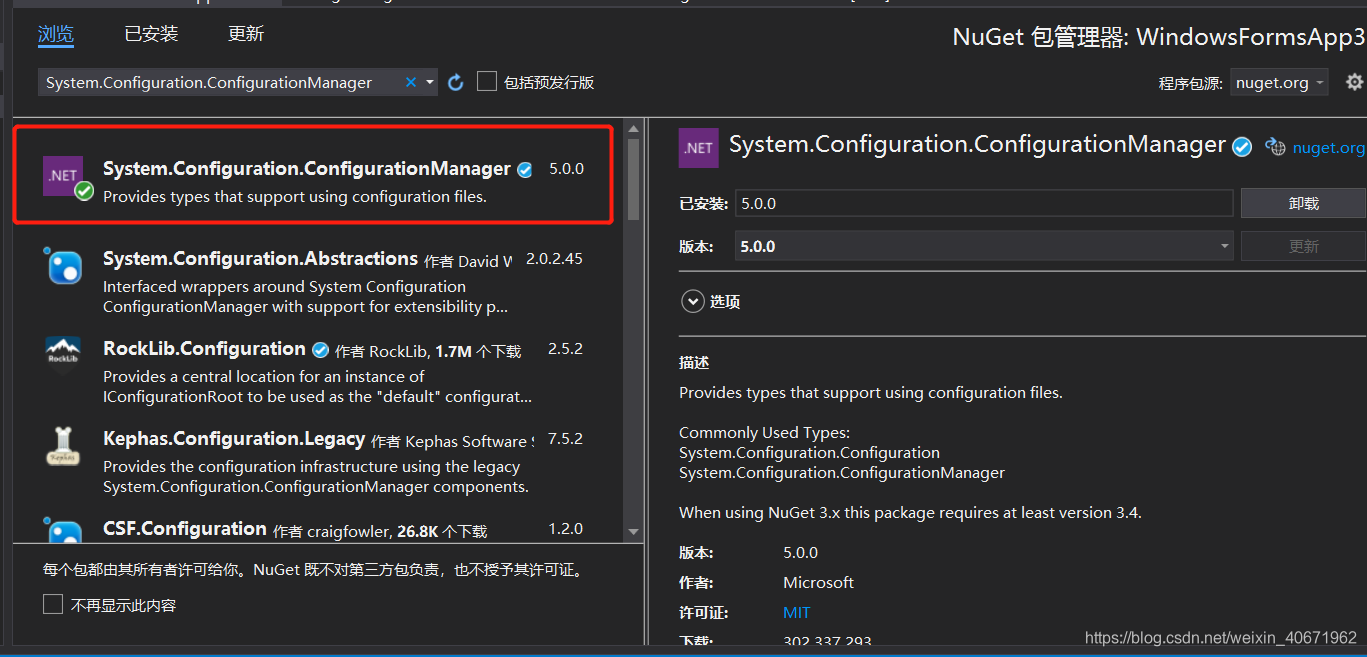Click Kephas.Configuration.Legacy package logo
Image resolution: width=1367 pixels, height=657 pixels.
coord(63,446)
